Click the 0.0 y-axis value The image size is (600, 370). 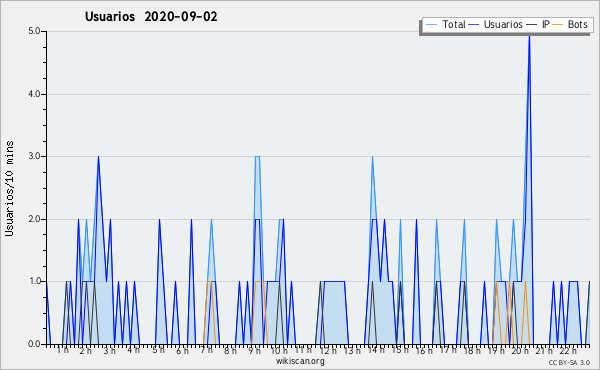[34, 344]
